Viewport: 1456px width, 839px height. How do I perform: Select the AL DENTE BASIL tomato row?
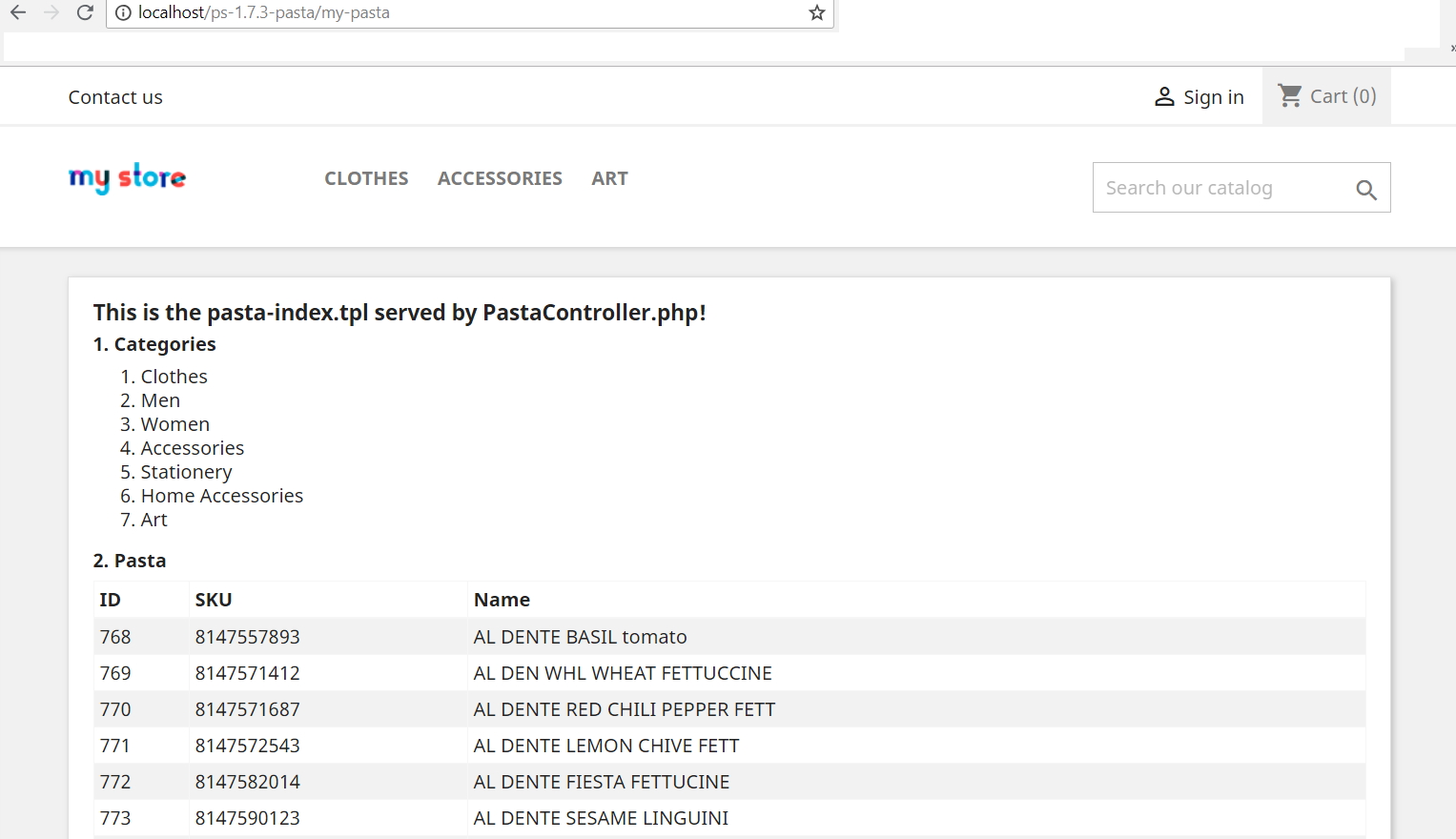580,637
